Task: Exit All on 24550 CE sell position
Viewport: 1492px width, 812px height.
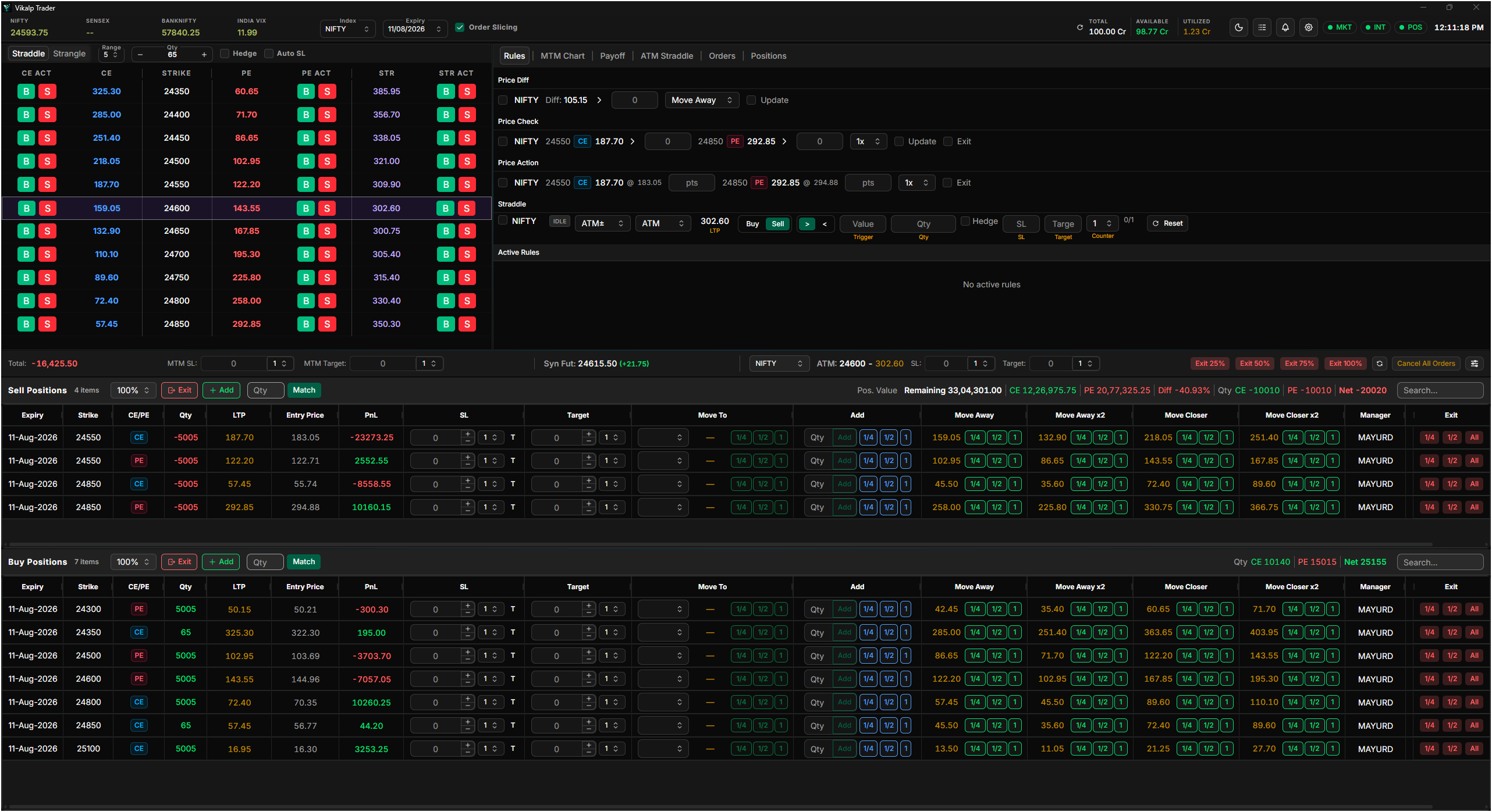Action: pos(1474,437)
